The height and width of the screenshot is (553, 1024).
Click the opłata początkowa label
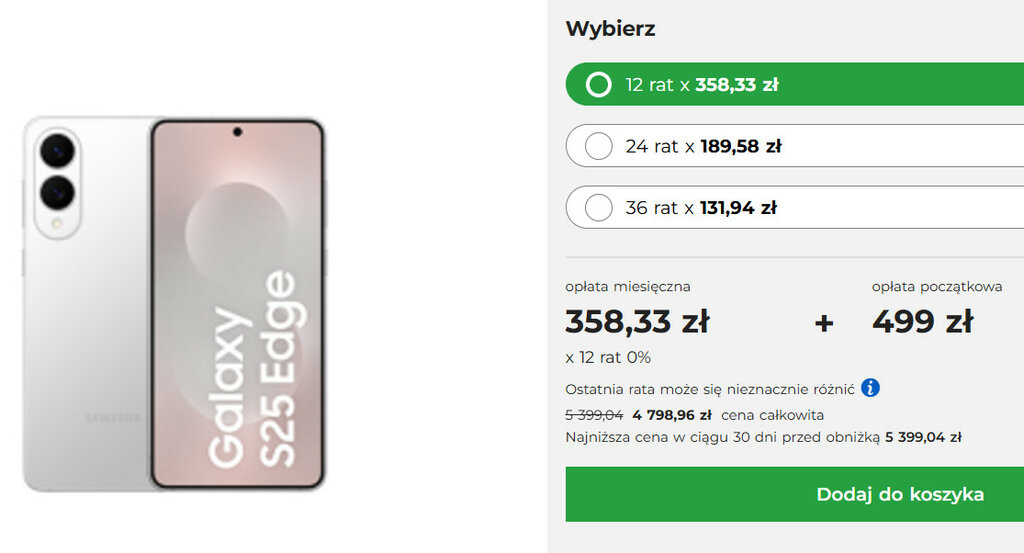pos(936,287)
